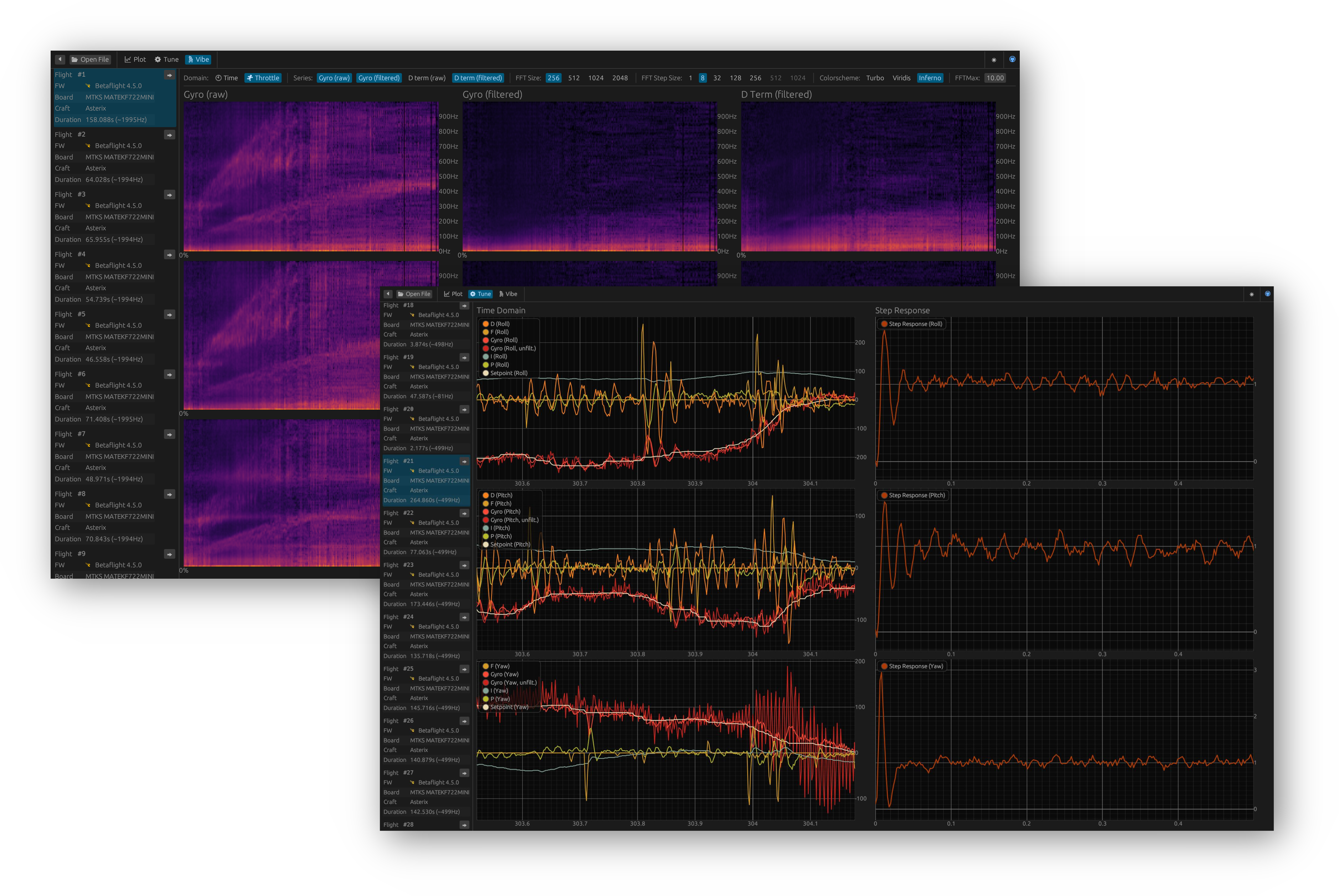The width and height of the screenshot is (1339, 896).
Task: Toggle the Setpoint (Roll) legend entry
Action: 508,373
